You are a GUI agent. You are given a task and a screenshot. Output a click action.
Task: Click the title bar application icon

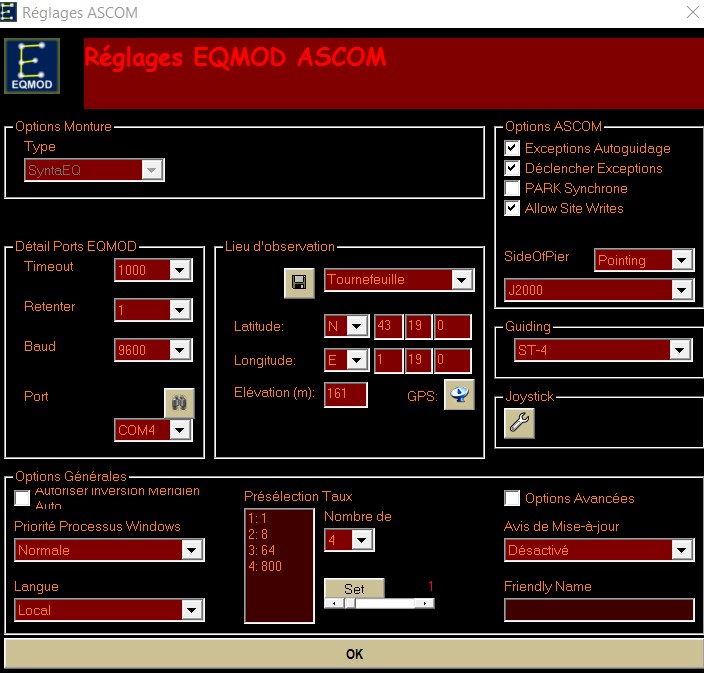(8, 12)
